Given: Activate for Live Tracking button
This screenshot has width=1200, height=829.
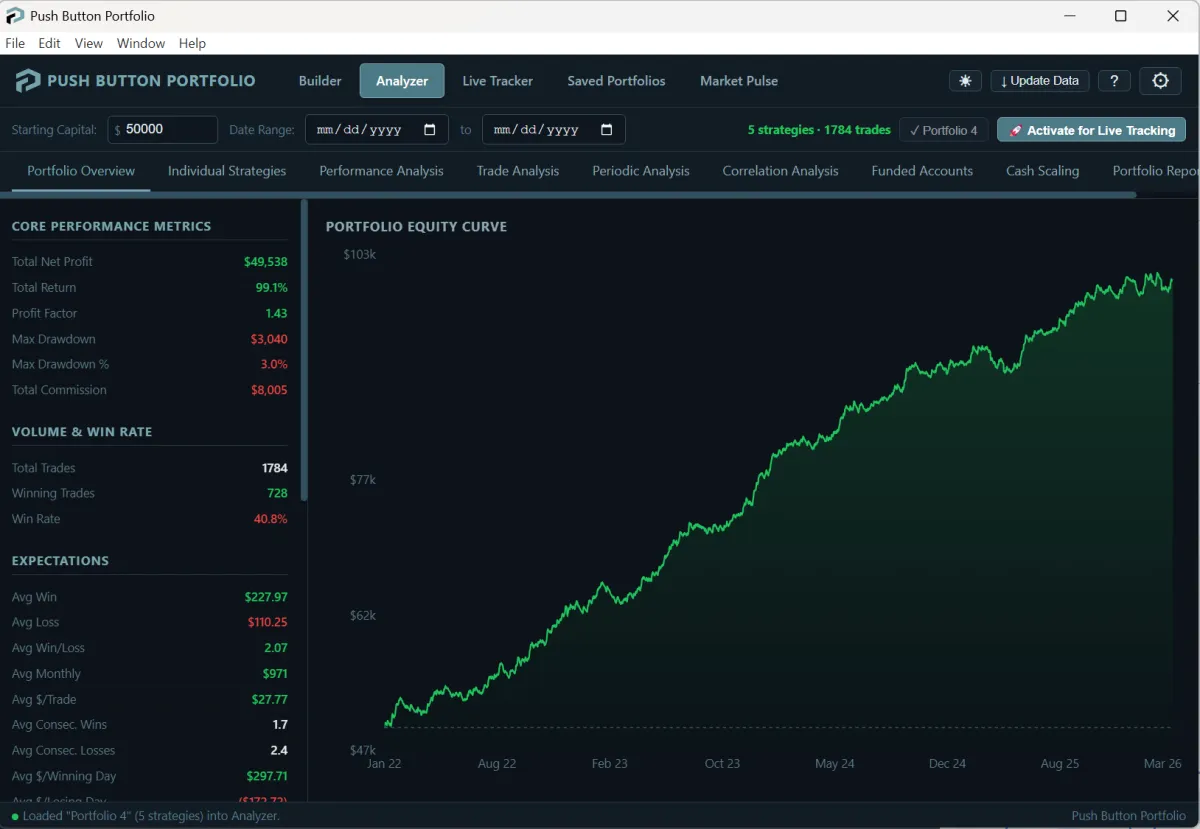Looking at the screenshot, I should point(1091,130).
